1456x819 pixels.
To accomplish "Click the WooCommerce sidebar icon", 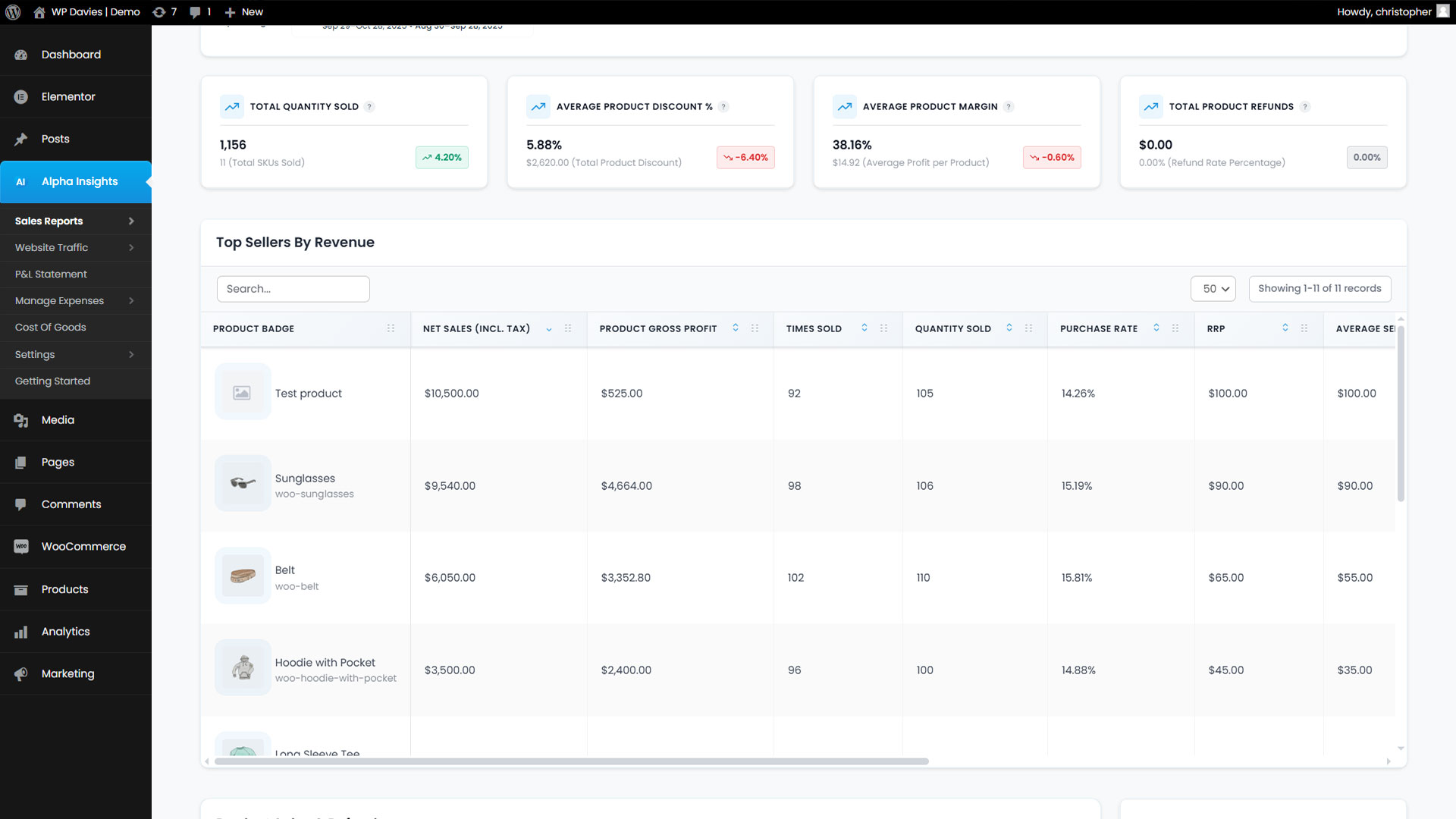I will [x=21, y=547].
